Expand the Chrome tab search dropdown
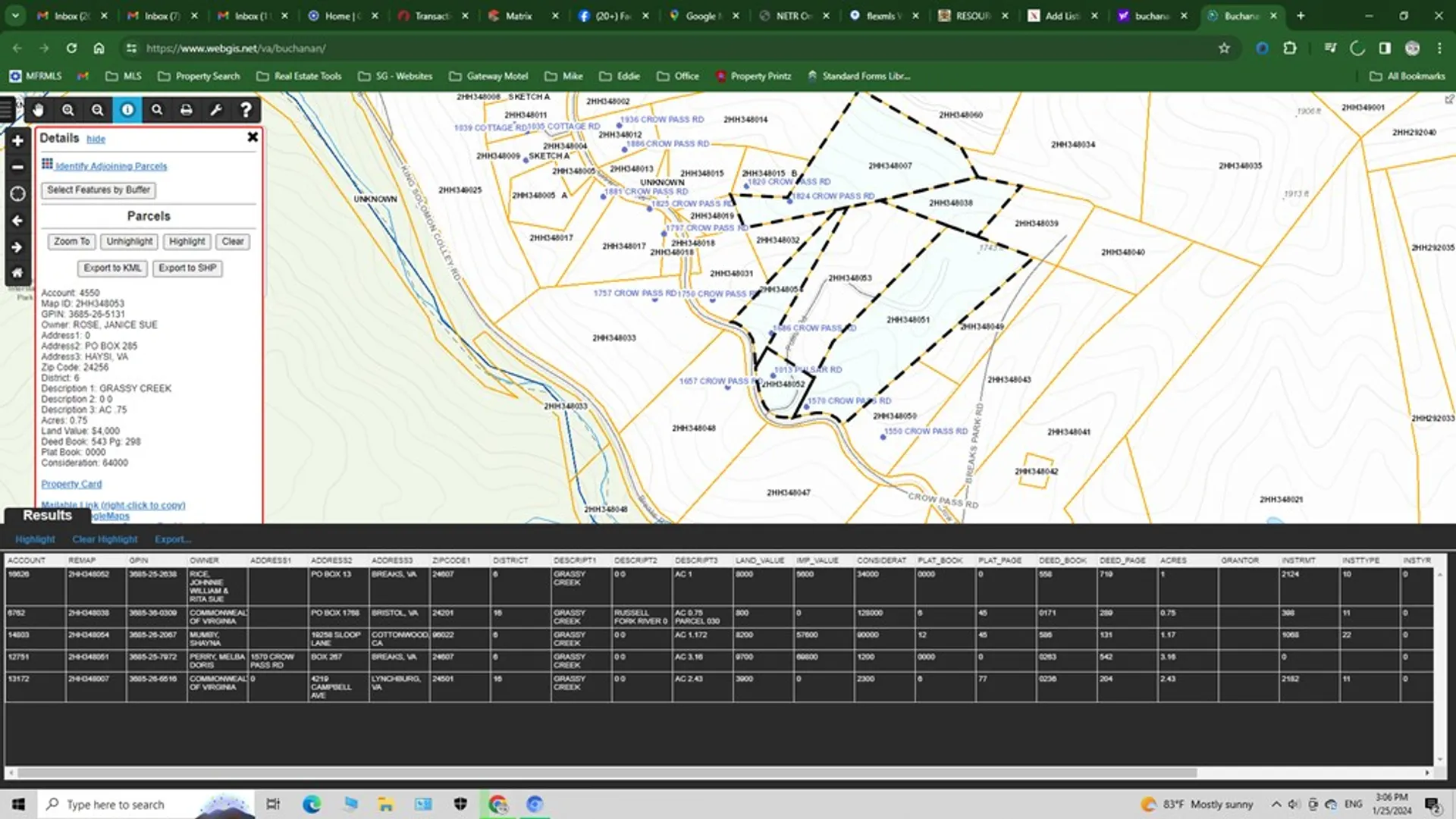The image size is (1456, 819). point(15,15)
